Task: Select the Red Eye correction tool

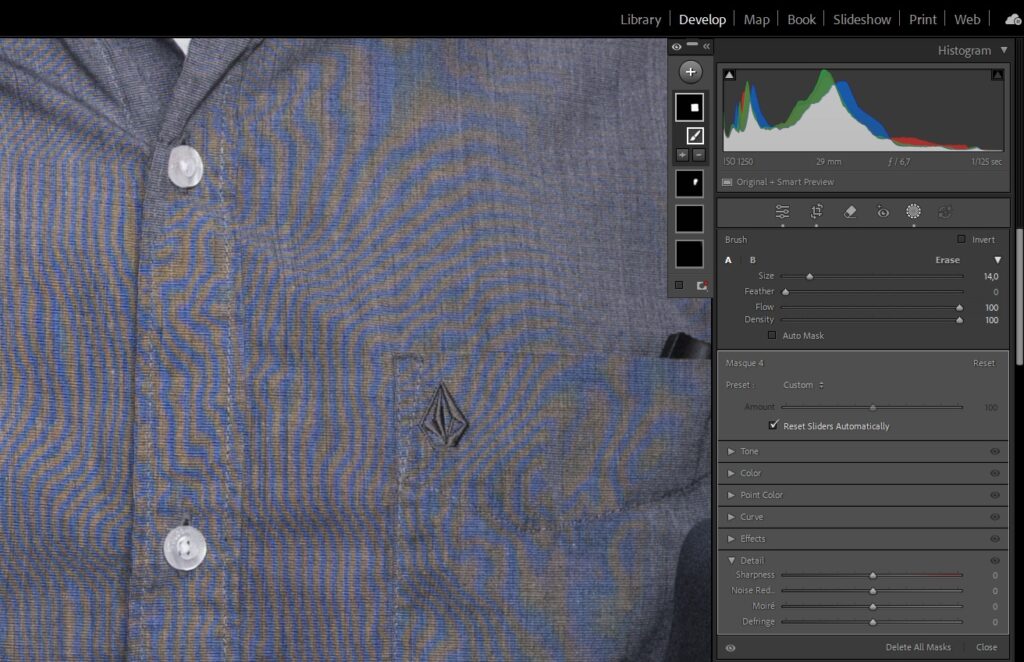Action: click(882, 211)
